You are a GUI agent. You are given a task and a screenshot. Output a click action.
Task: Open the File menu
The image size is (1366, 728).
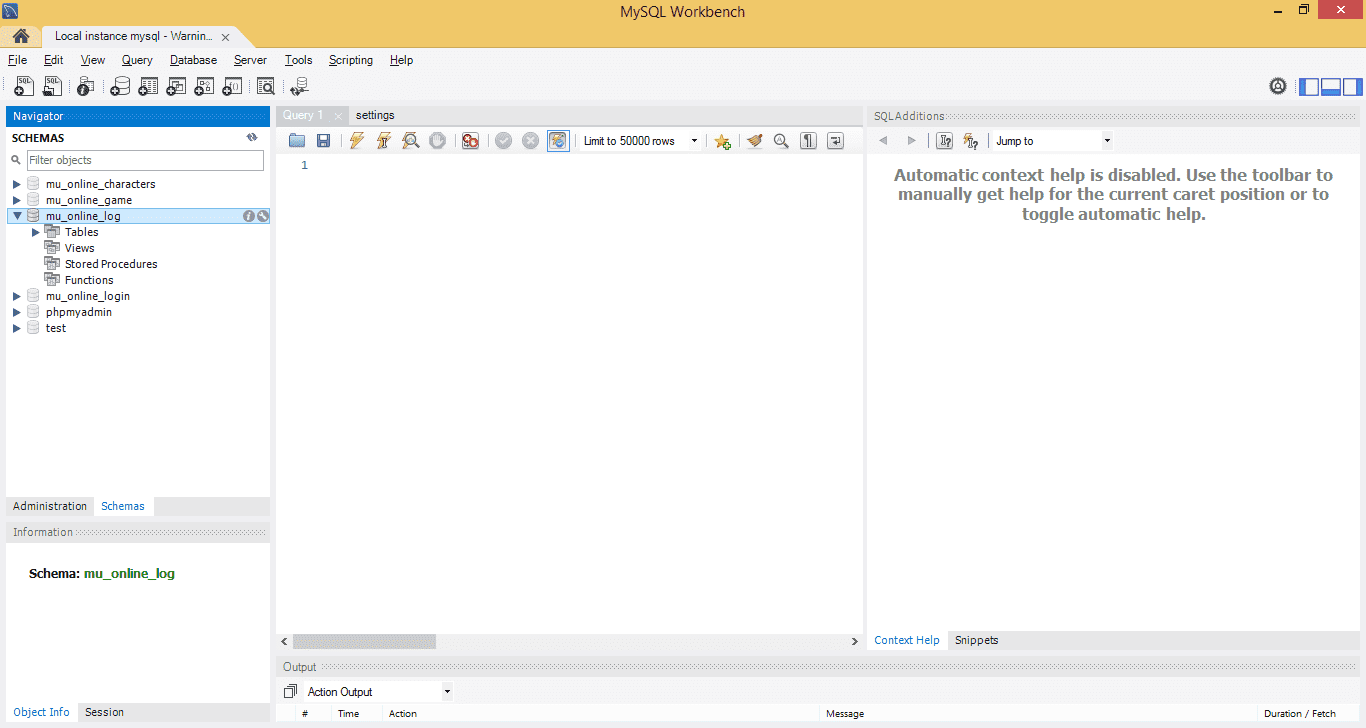[17, 60]
